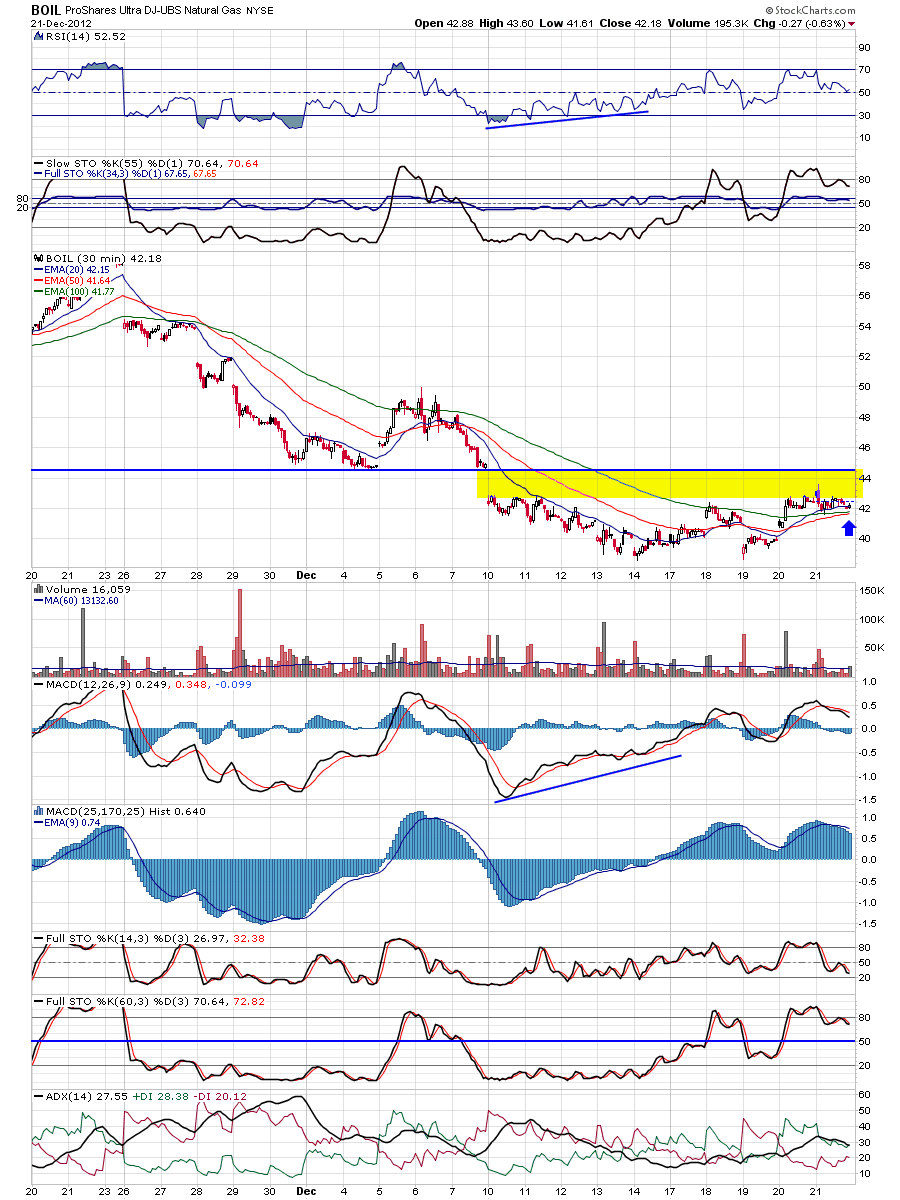Click the BOIL ticker symbol in the header
The image size is (900, 1200).
click(47, 10)
